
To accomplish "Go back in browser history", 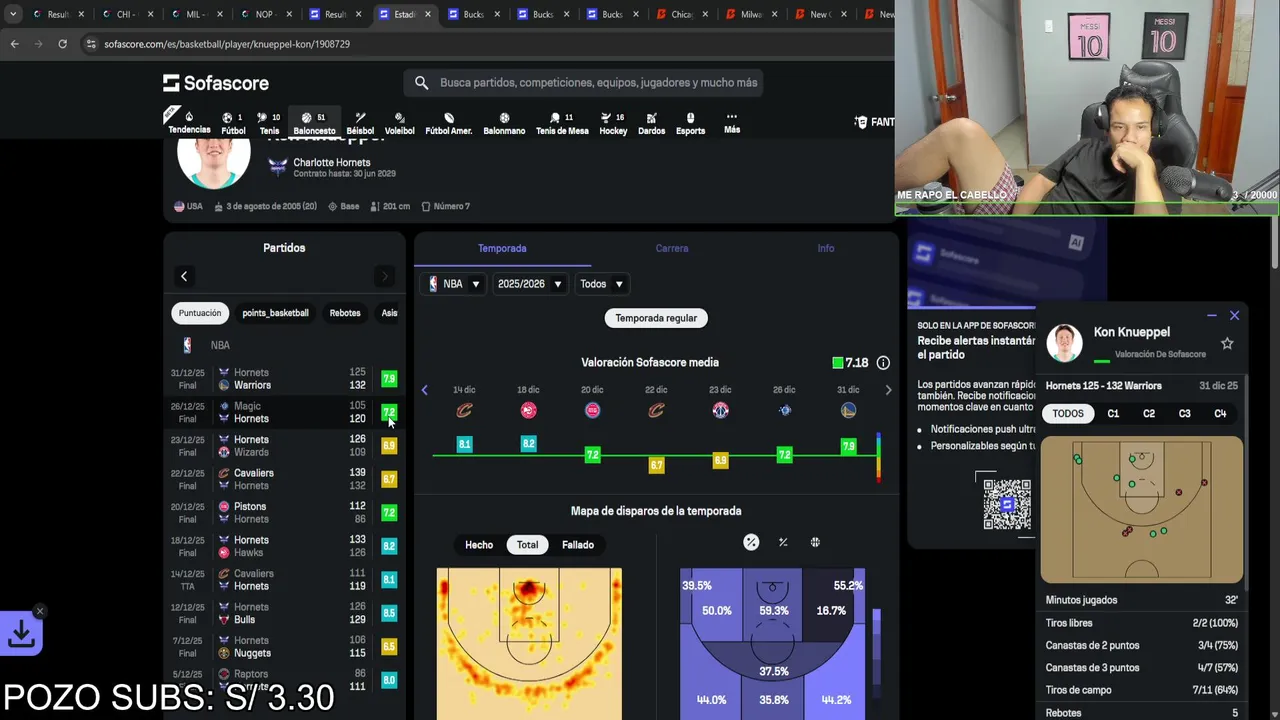I will point(15,44).
